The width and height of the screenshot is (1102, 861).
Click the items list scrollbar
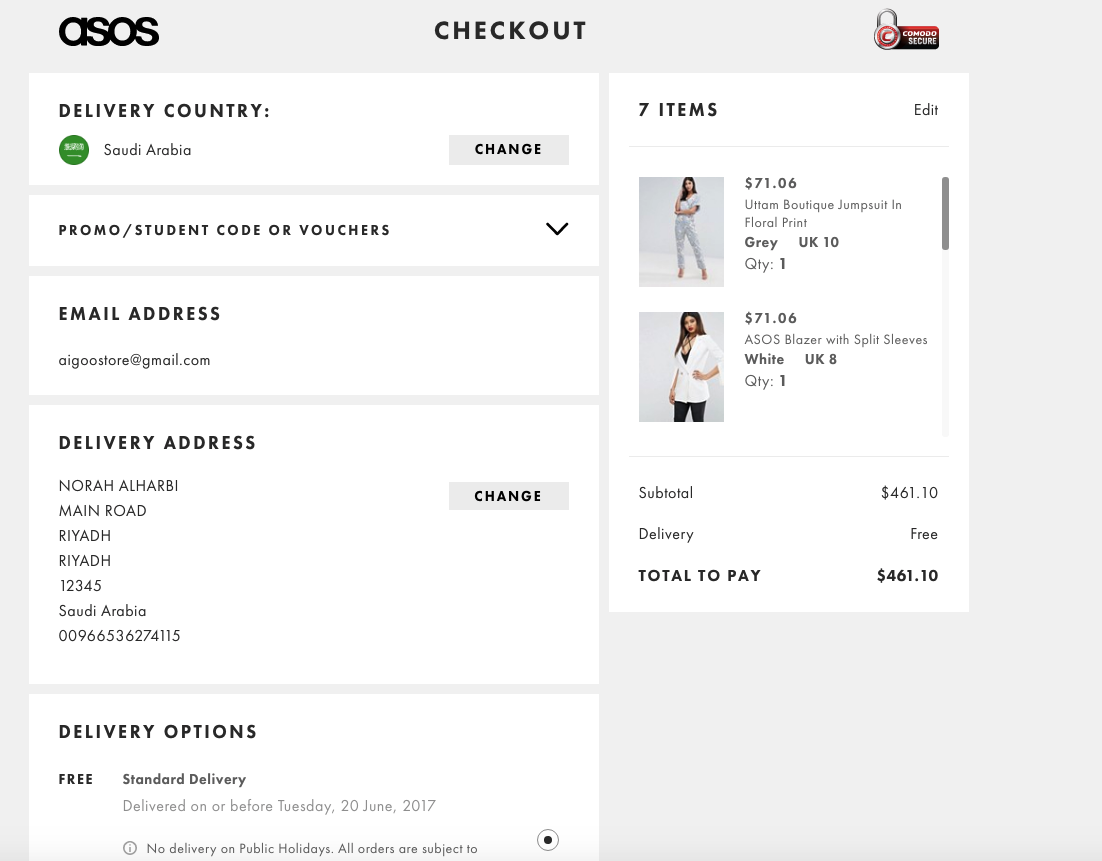click(x=945, y=213)
